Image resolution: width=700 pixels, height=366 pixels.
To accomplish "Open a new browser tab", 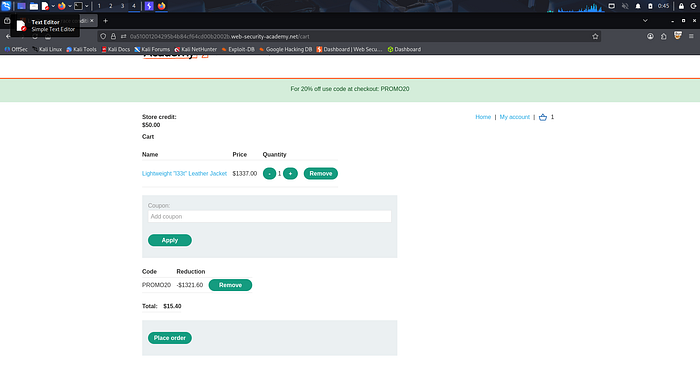I will coord(105,21).
